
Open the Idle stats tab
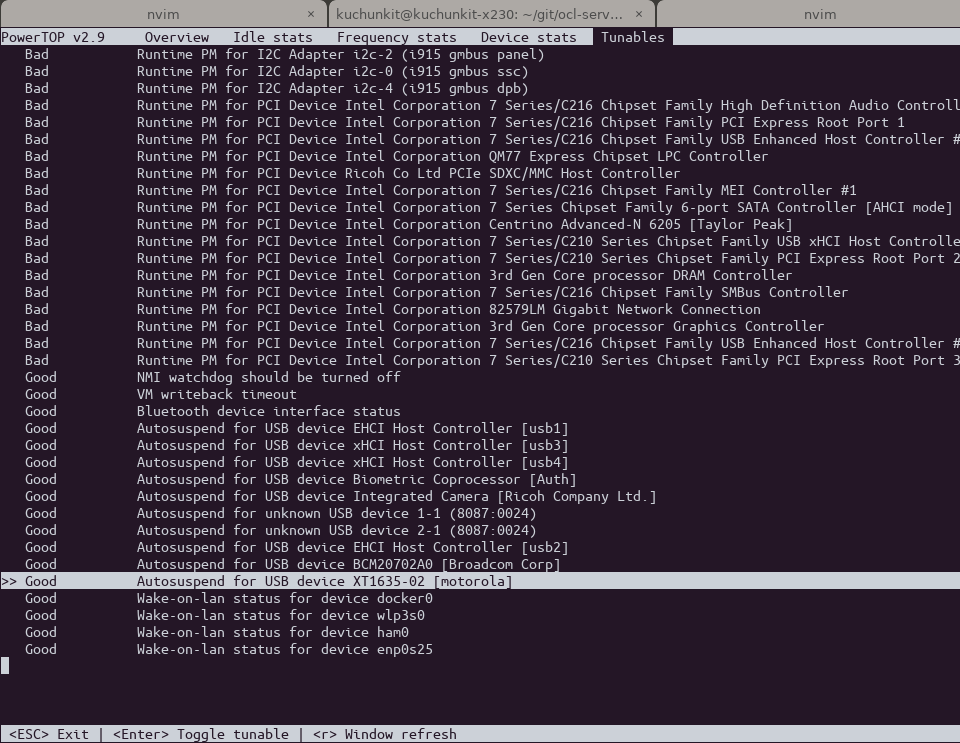click(272, 37)
